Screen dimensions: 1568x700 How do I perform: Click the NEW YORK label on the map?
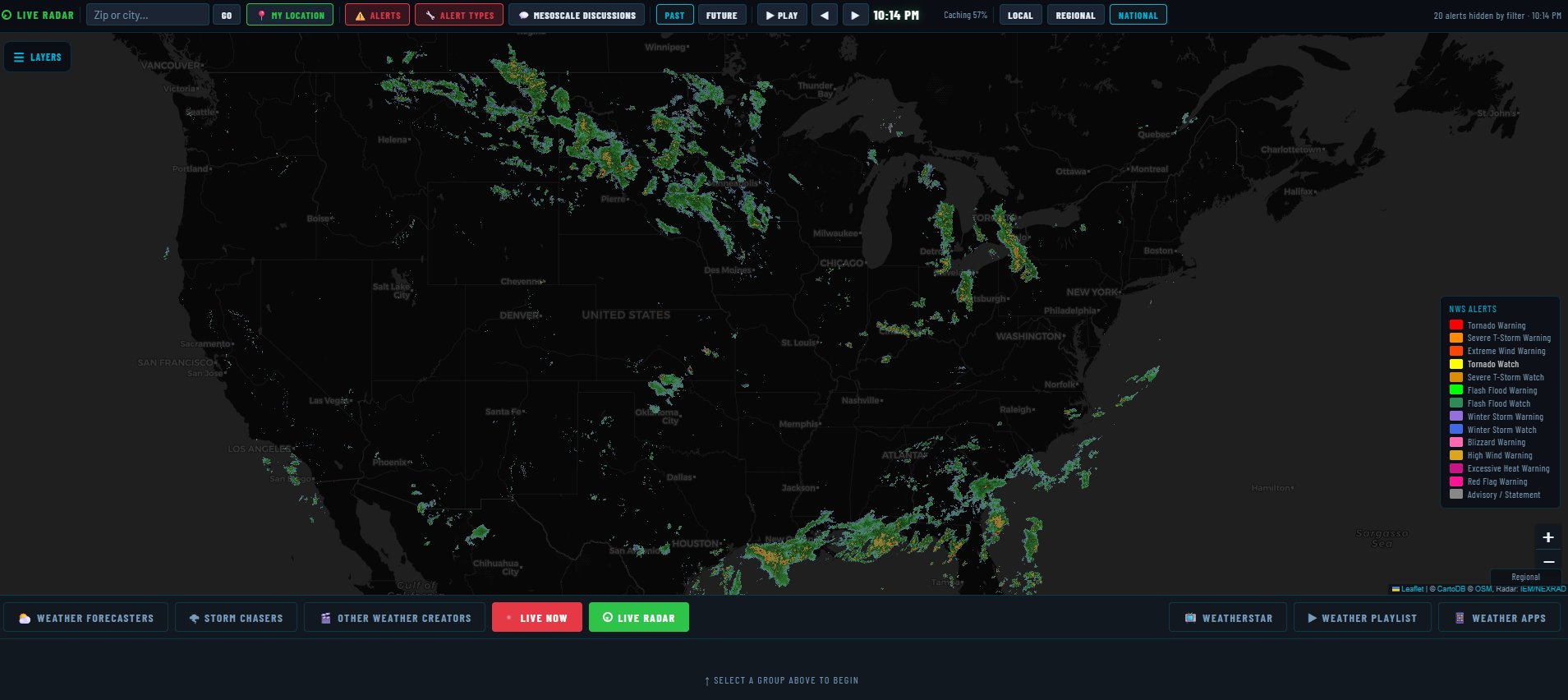click(1092, 292)
